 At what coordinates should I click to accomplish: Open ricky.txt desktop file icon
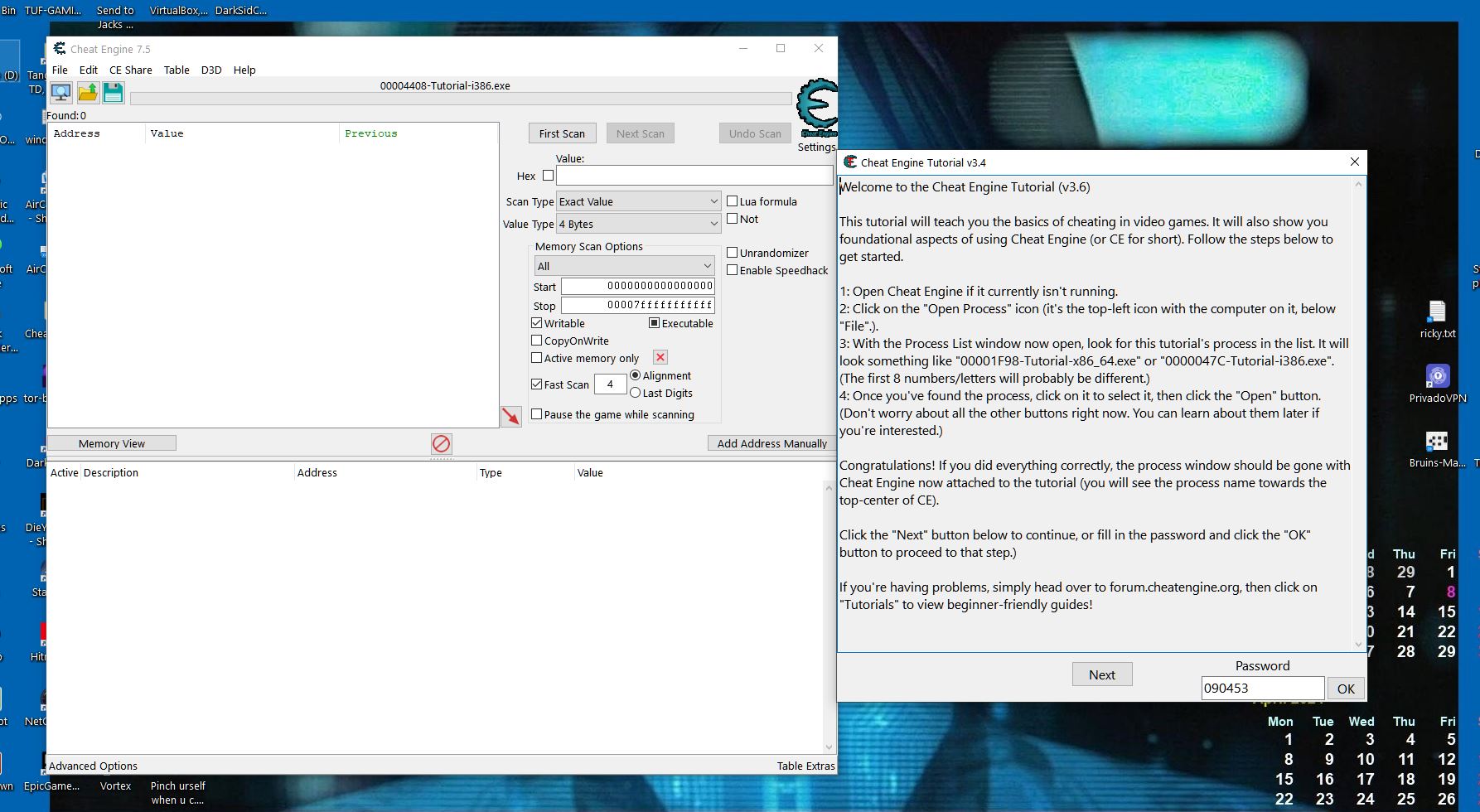click(x=1437, y=313)
